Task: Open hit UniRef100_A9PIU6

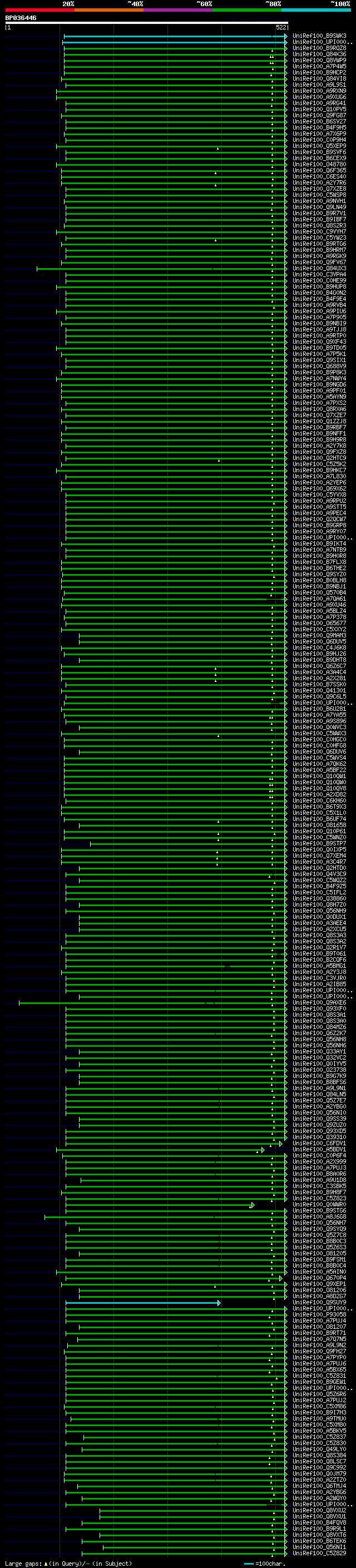Action: (x=319, y=311)
